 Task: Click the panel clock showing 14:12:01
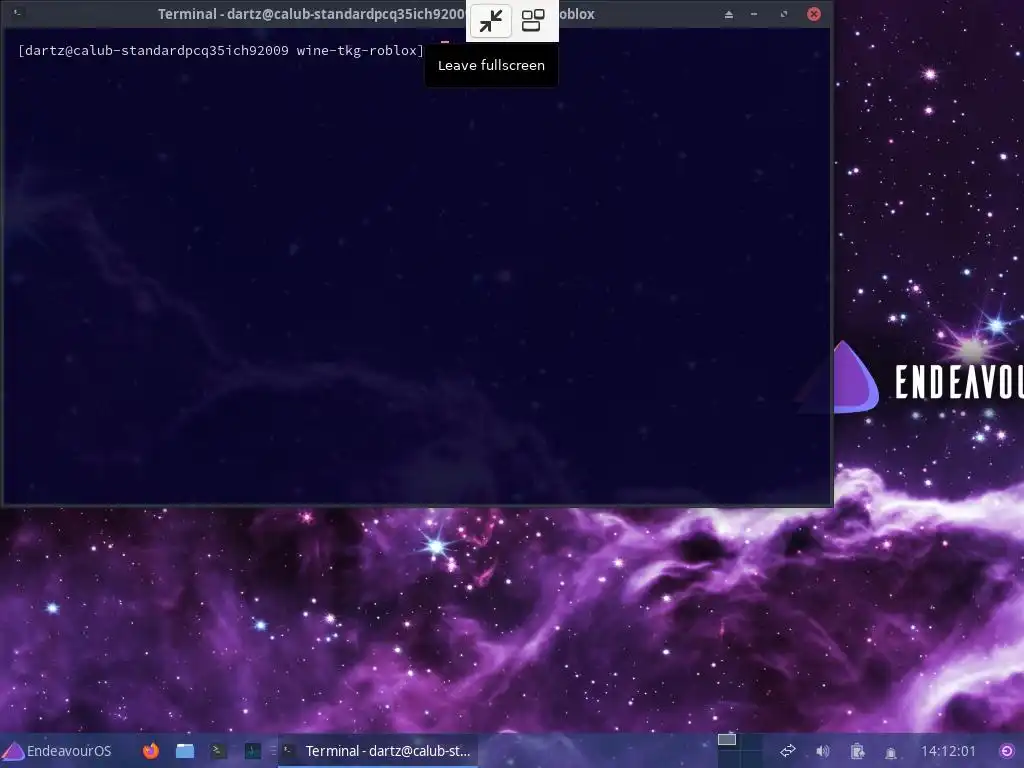948,751
